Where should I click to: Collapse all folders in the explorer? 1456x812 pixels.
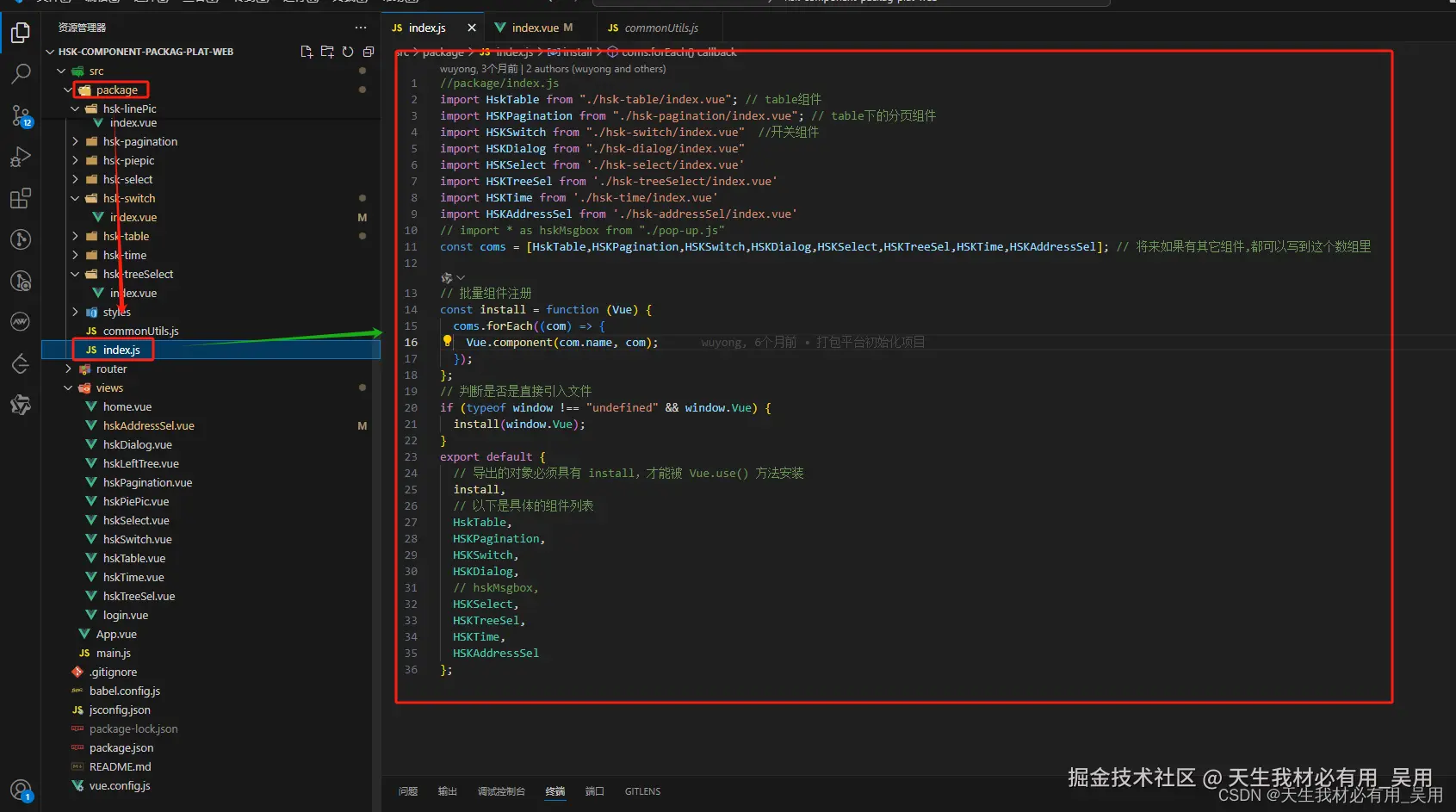point(369,52)
